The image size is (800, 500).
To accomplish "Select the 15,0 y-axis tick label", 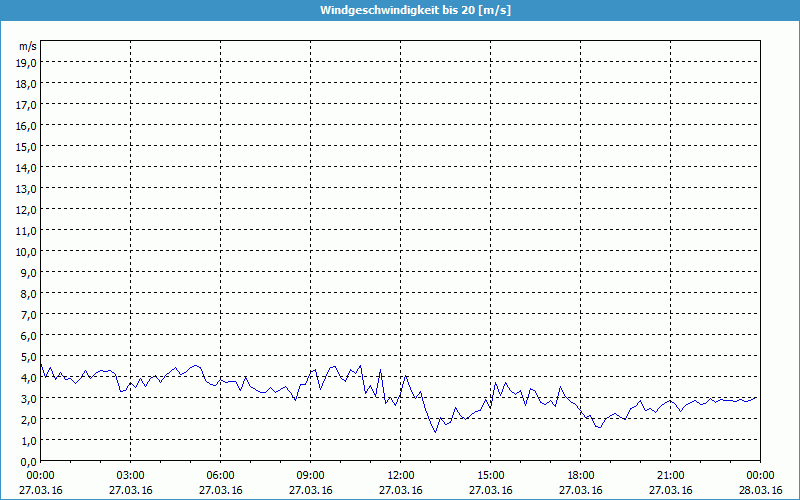I will [27, 146].
